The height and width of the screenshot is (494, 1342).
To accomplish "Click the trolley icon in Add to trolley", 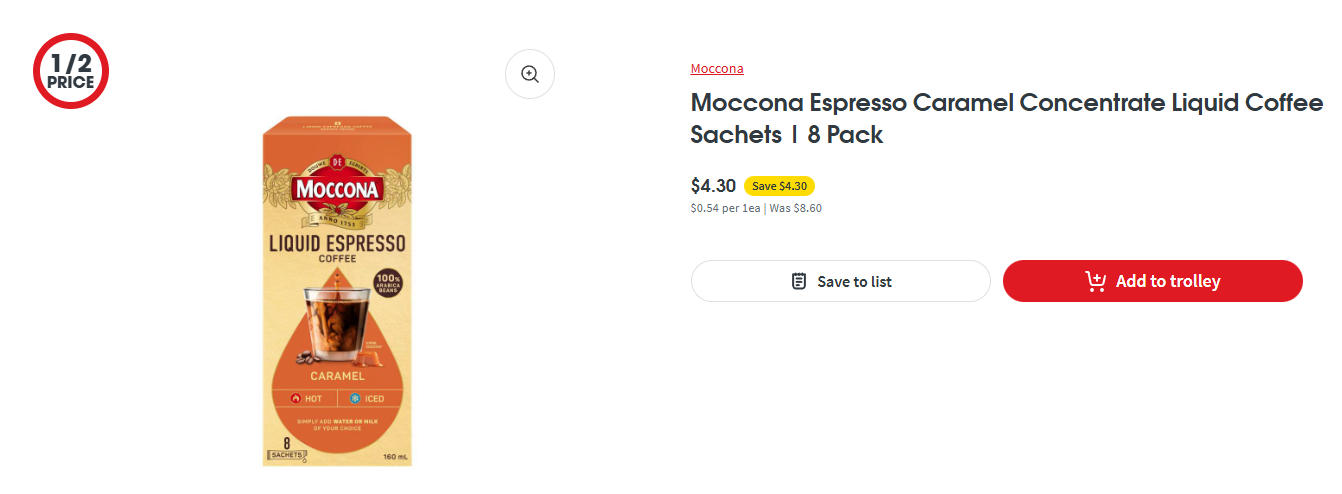I will [1095, 281].
